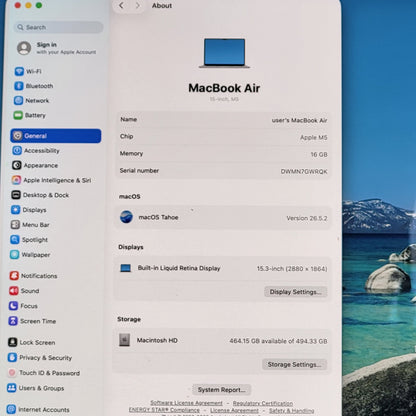The height and width of the screenshot is (416, 416).
Task: Open the Spotlight icon
Action: tap(15, 240)
